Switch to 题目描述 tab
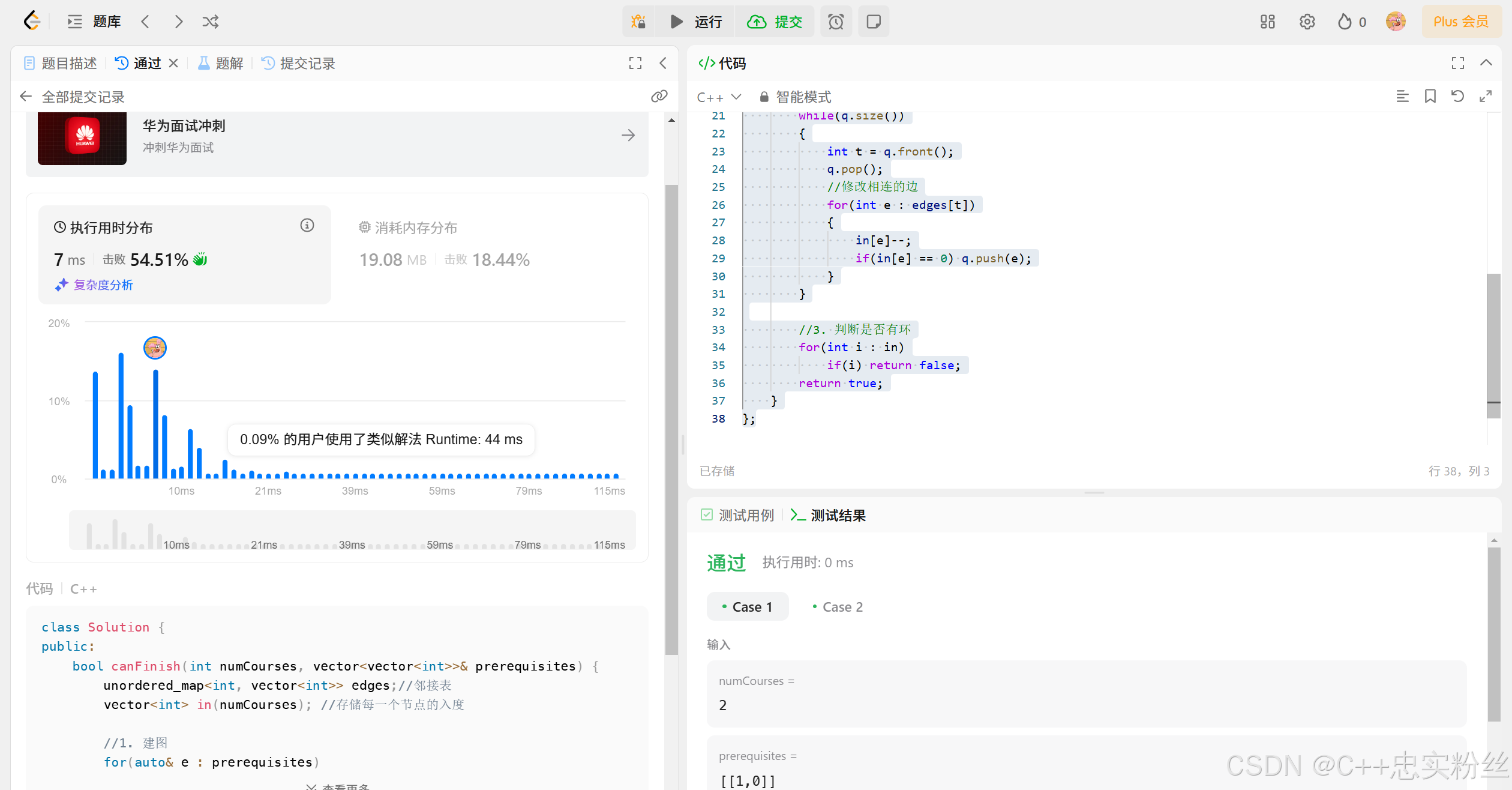1512x790 pixels. coord(60,63)
